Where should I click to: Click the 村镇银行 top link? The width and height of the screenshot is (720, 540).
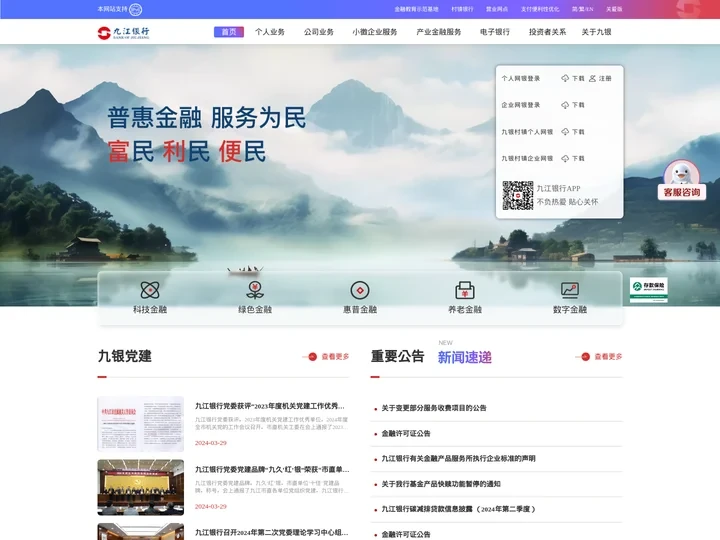pos(462,9)
